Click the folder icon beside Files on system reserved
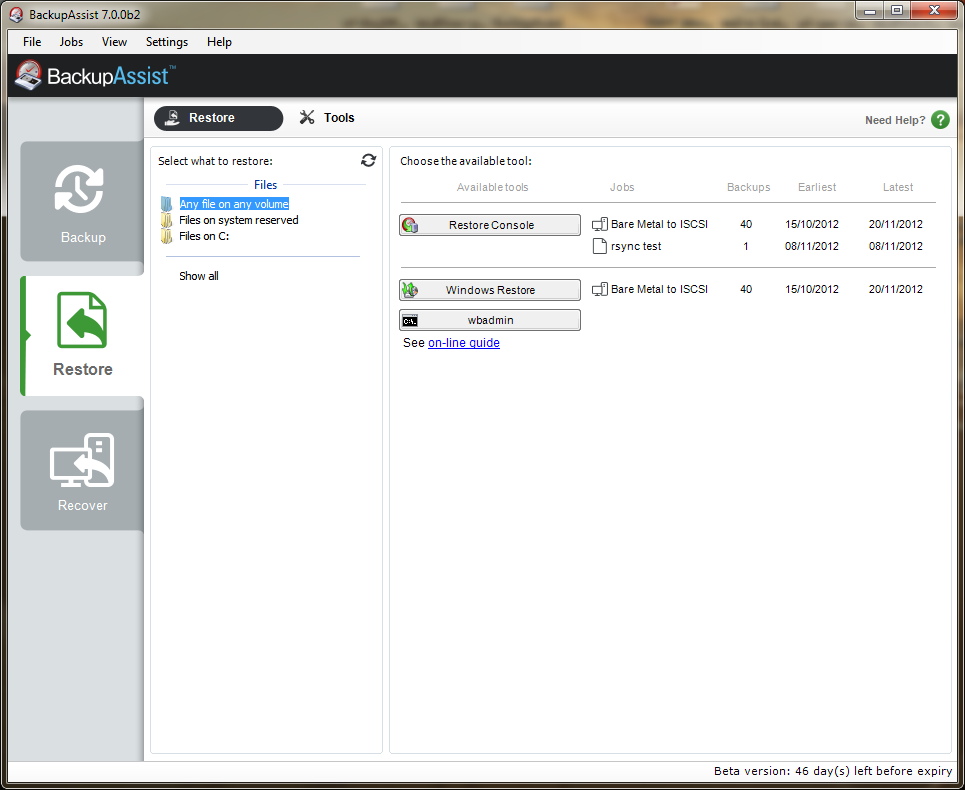Viewport: 965px width, 790px height. [x=167, y=220]
